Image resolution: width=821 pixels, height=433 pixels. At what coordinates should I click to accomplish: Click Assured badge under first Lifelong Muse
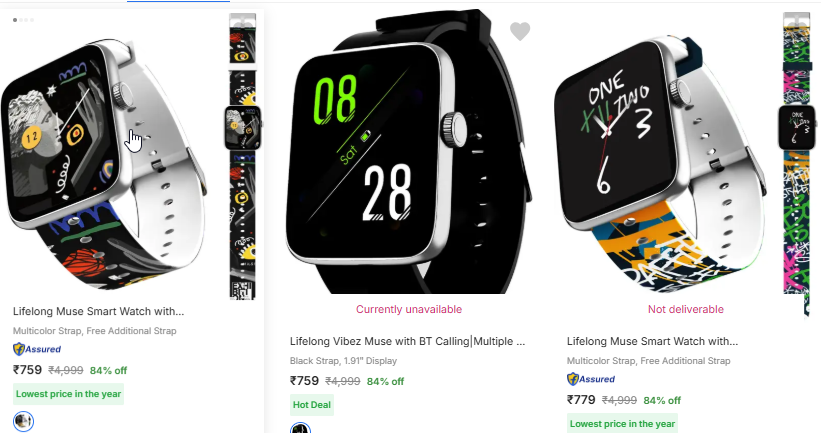pyautogui.click(x=37, y=349)
